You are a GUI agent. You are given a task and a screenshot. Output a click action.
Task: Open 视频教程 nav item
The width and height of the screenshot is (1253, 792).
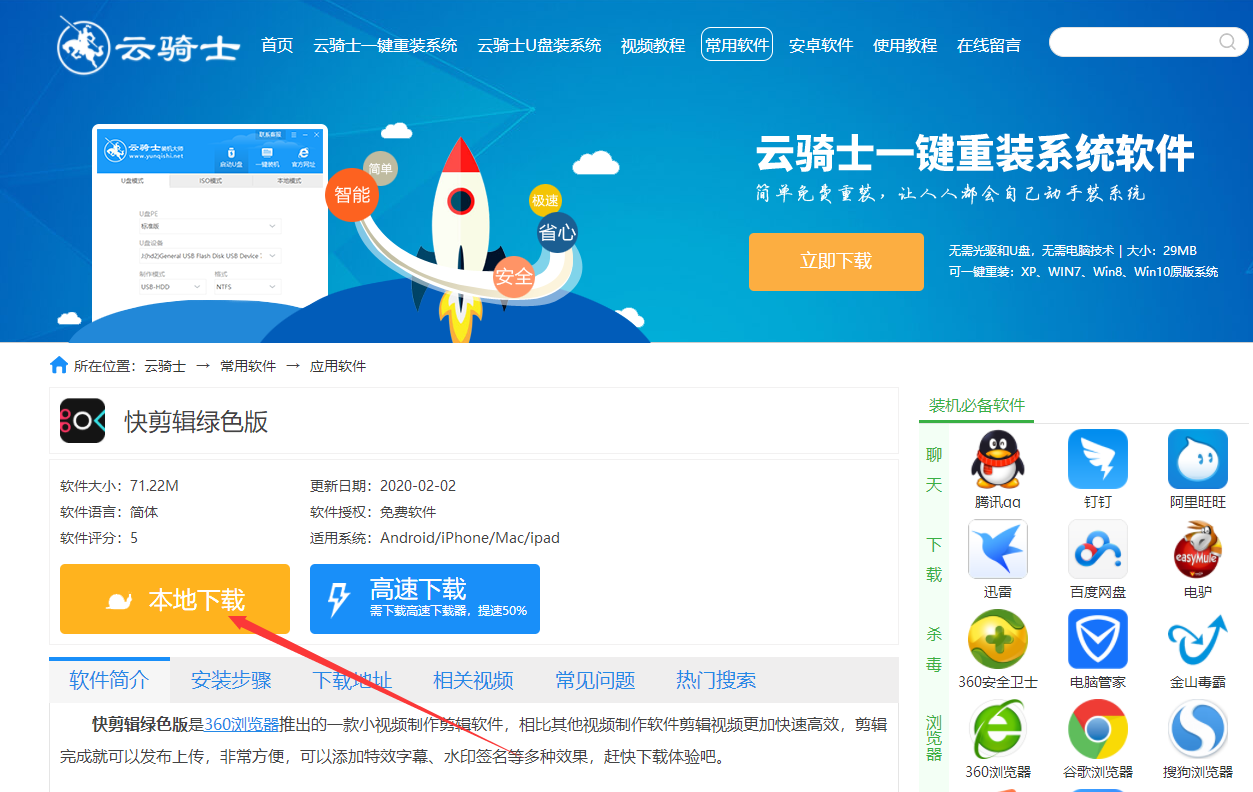click(653, 45)
